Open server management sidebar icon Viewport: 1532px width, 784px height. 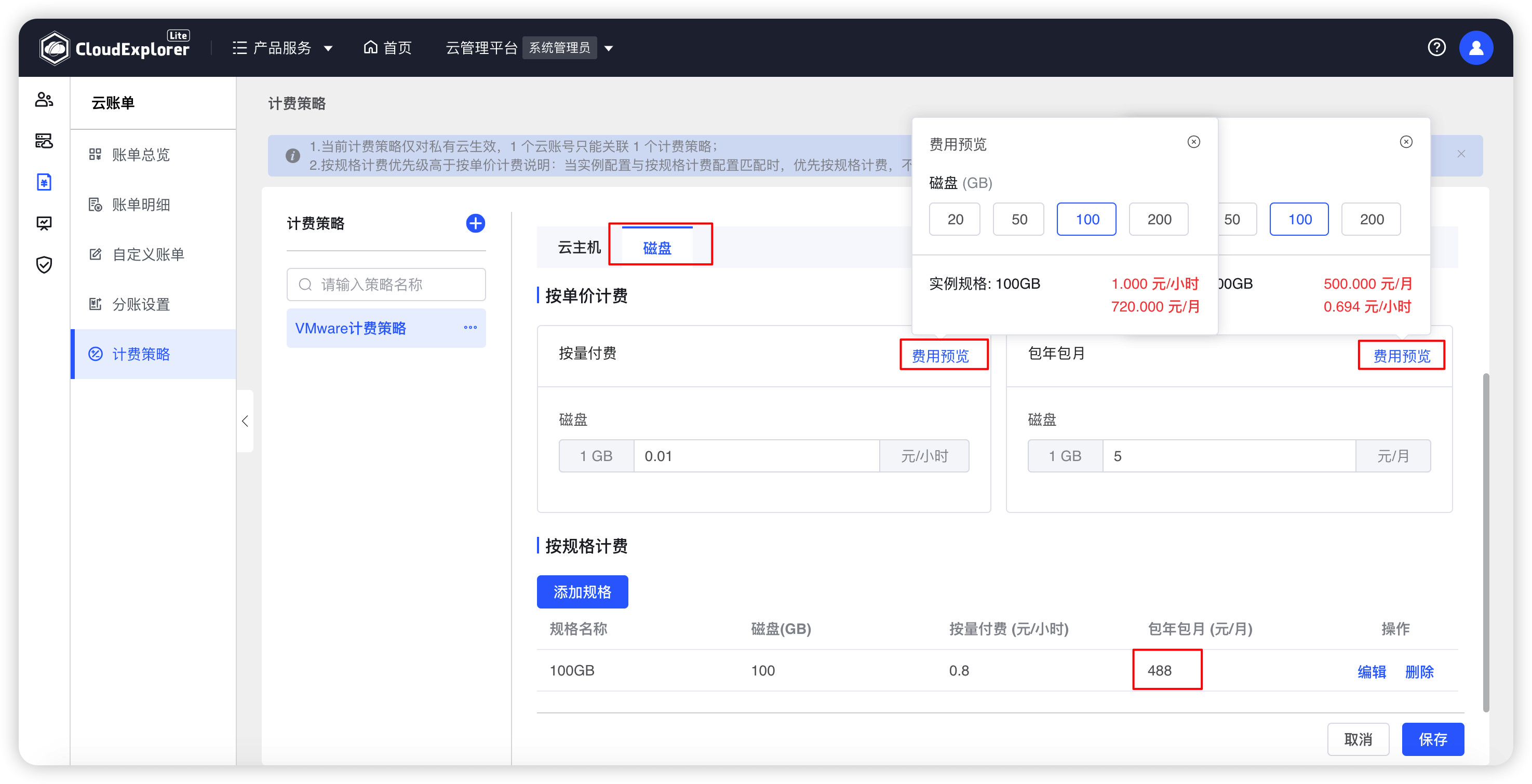44,141
